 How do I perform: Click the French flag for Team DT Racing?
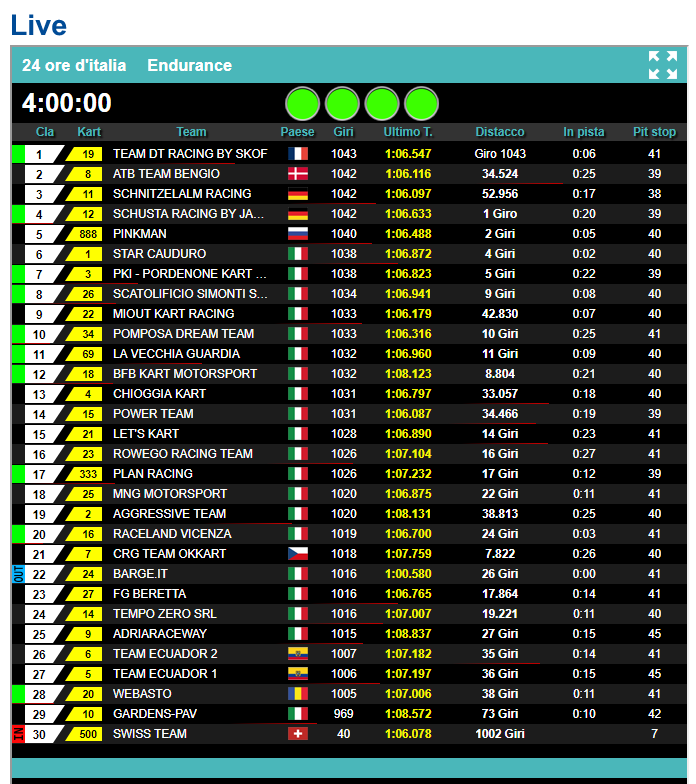pyautogui.click(x=298, y=154)
